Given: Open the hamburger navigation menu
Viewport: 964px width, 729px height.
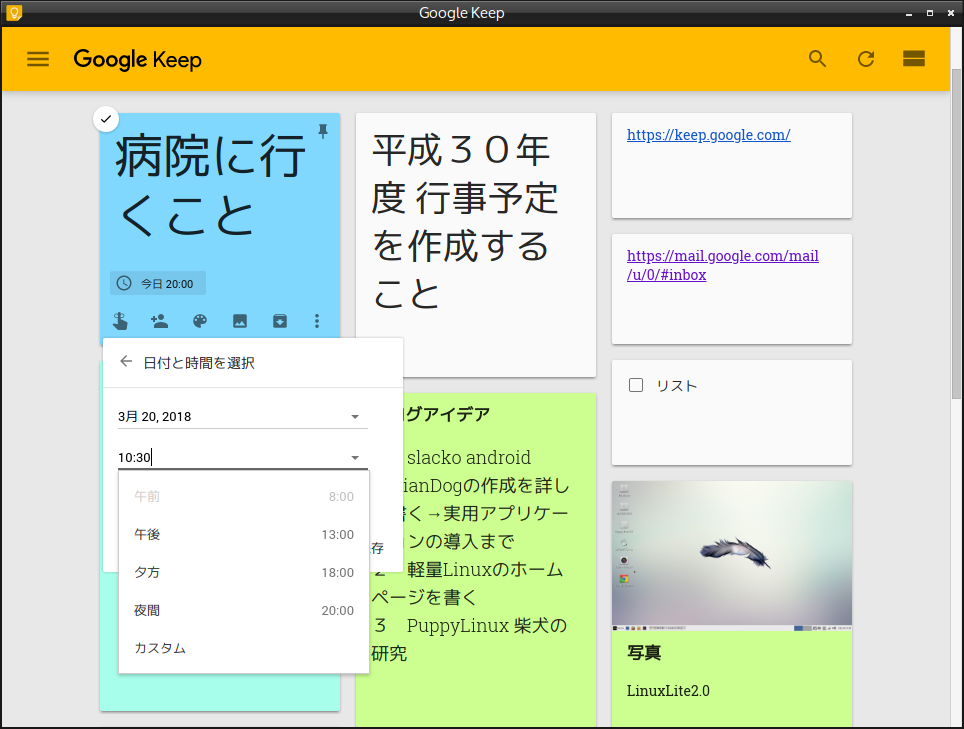Looking at the screenshot, I should pyautogui.click(x=37, y=59).
